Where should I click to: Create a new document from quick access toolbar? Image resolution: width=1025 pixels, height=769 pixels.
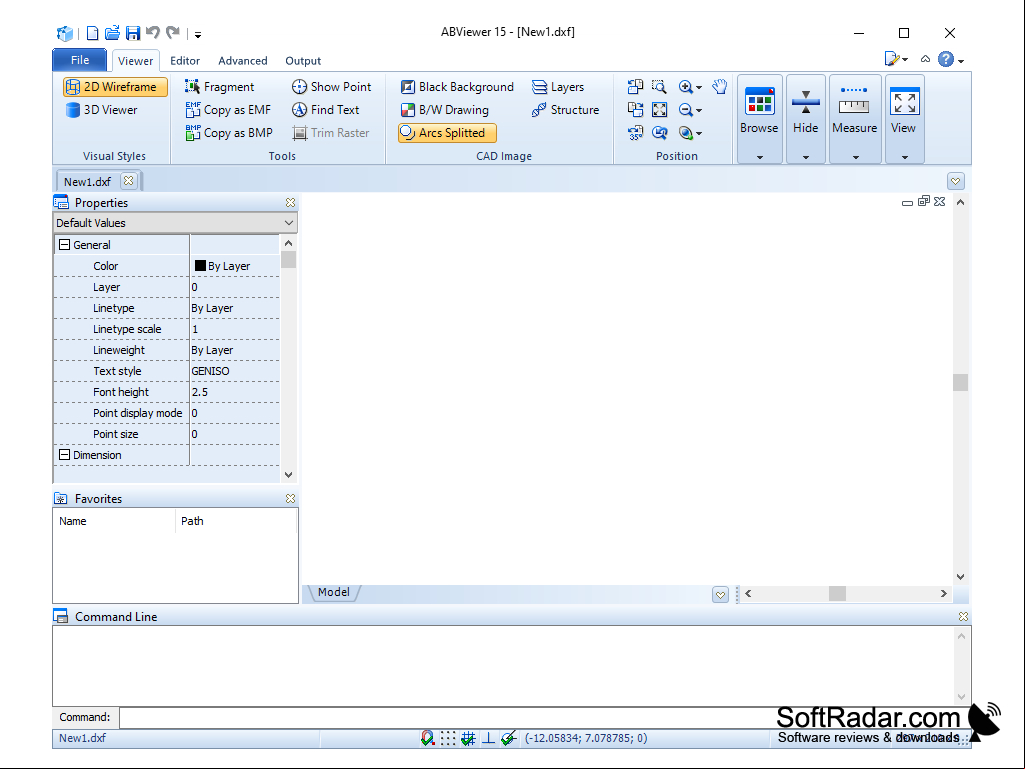pos(92,33)
